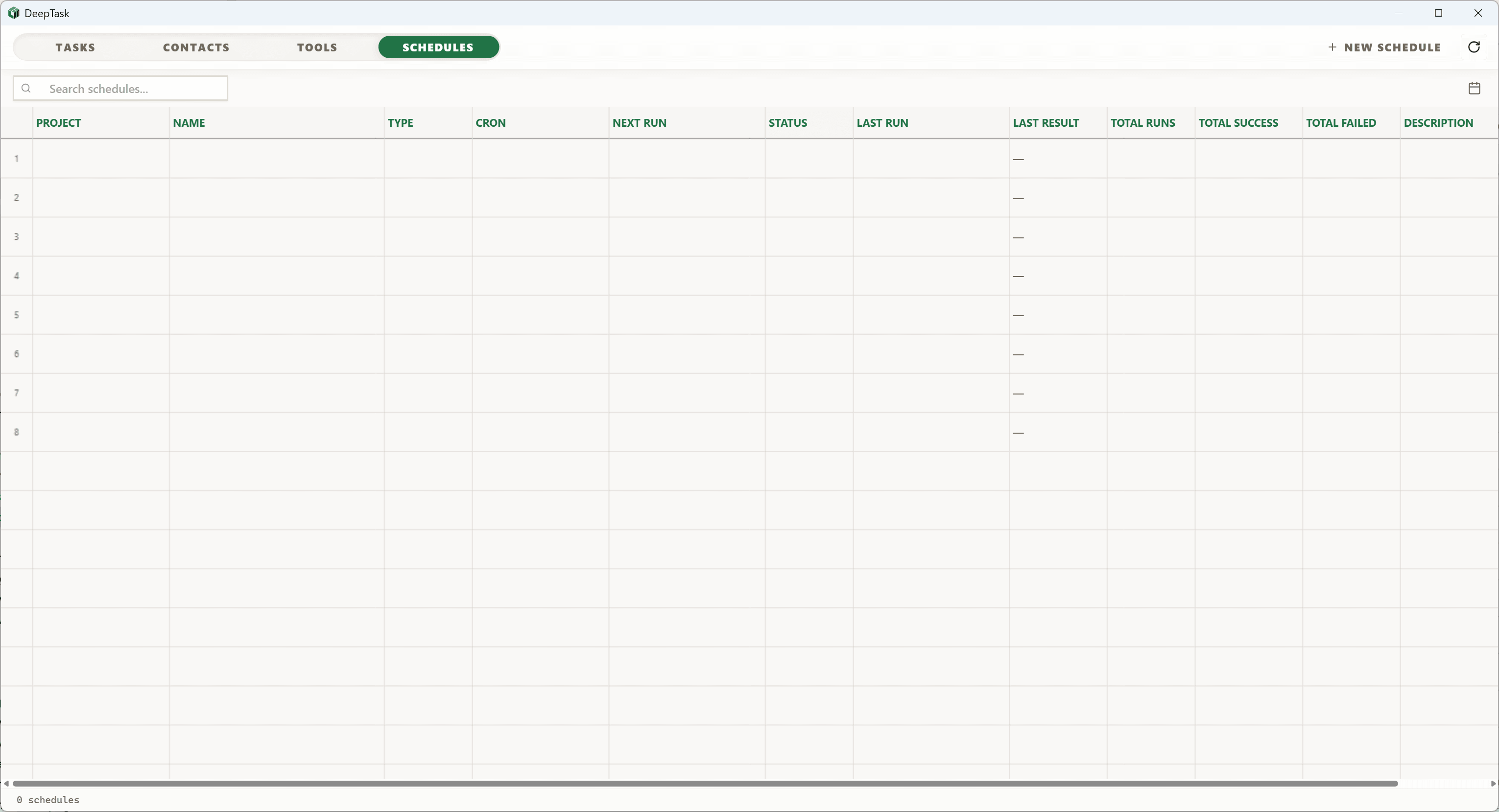
Task: Click the refresh schedules icon
Action: [x=1474, y=47]
